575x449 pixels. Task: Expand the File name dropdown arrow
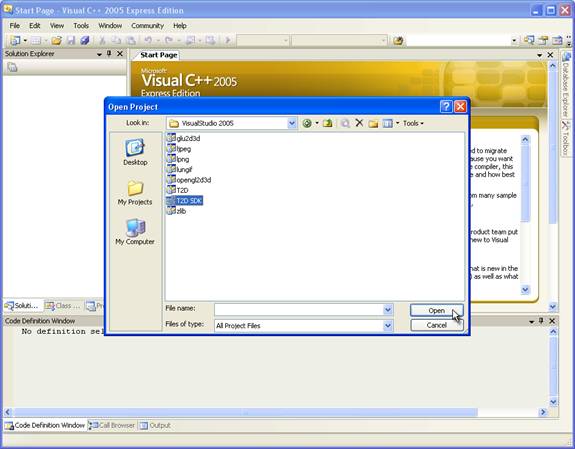(x=388, y=310)
